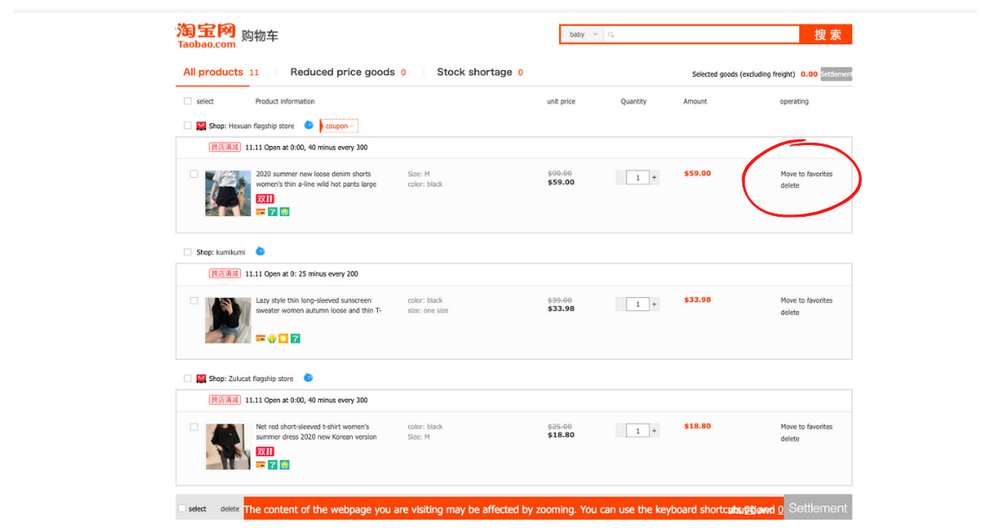Check the Hexuan flagship store shop checkbox
Viewport: 1000px width, 528px height.
coord(188,126)
